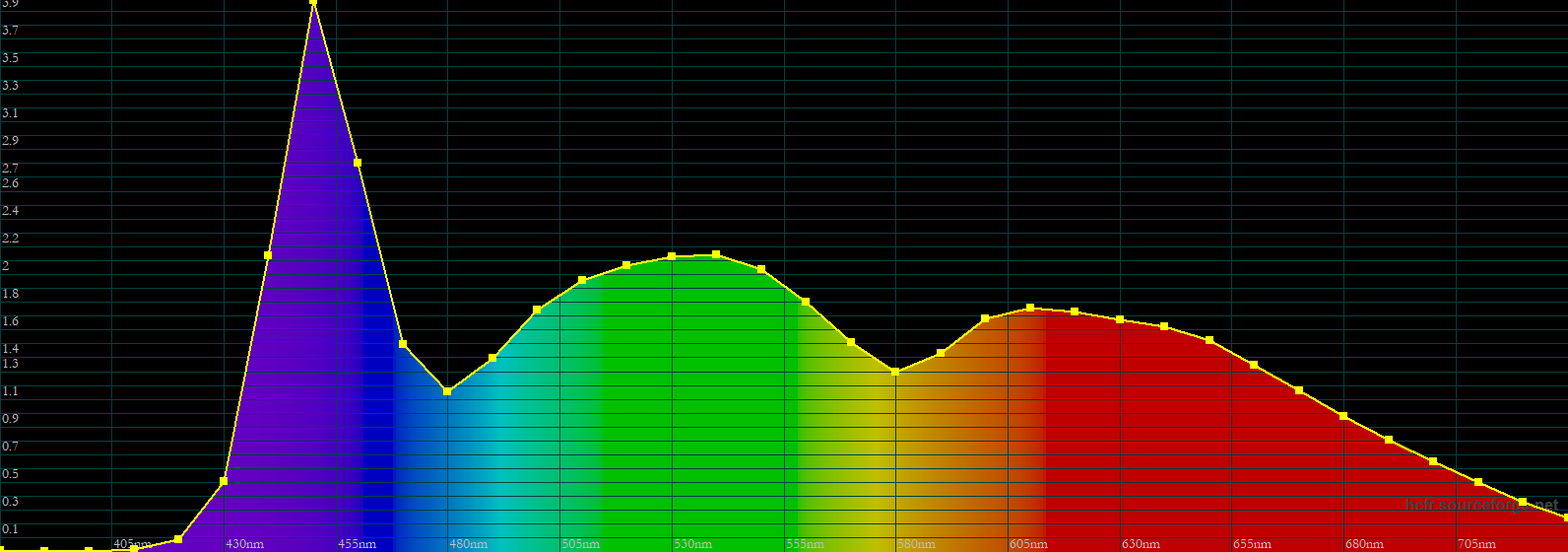The height and width of the screenshot is (552, 1568).
Task: Click the highest peak data point marker
Action: (313, 2)
